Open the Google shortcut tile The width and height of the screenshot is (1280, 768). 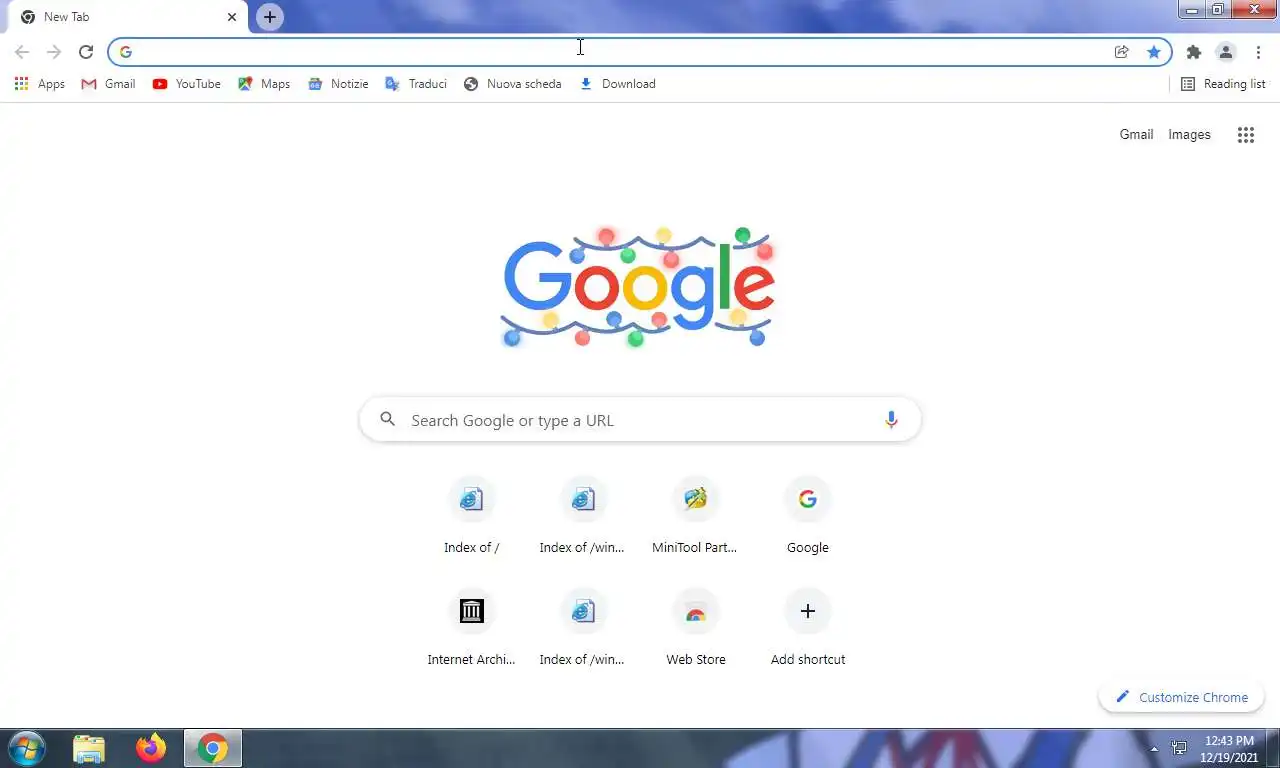[x=808, y=516]
